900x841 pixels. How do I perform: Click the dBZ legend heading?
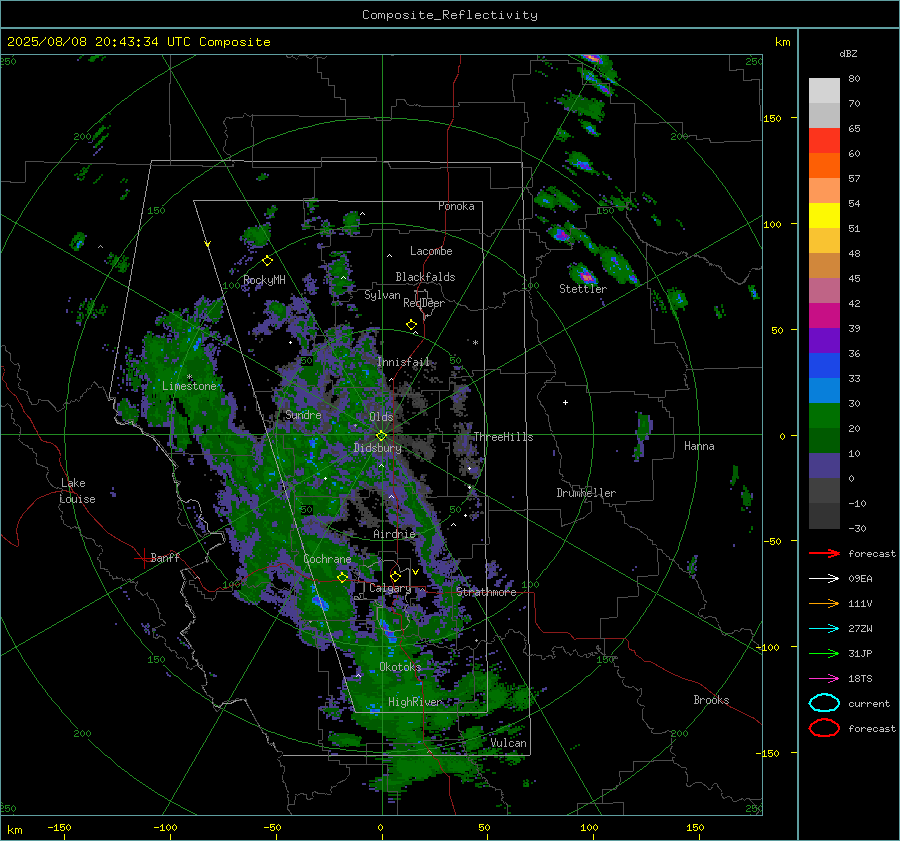[848, 53]
